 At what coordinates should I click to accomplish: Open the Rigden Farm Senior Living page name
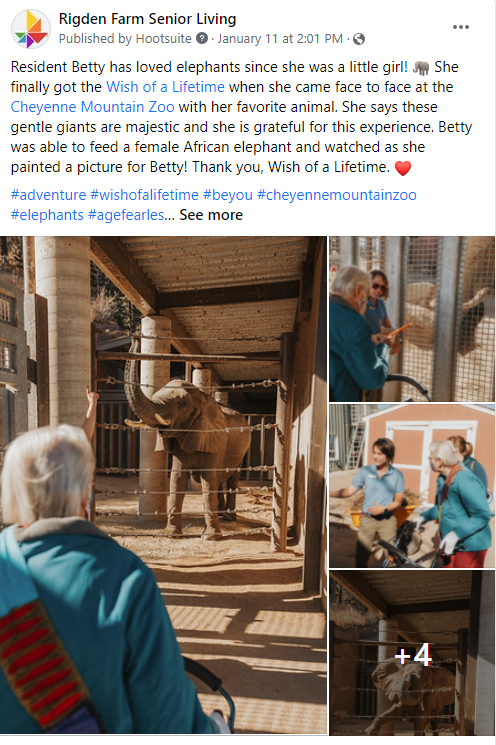click(147, 19)
